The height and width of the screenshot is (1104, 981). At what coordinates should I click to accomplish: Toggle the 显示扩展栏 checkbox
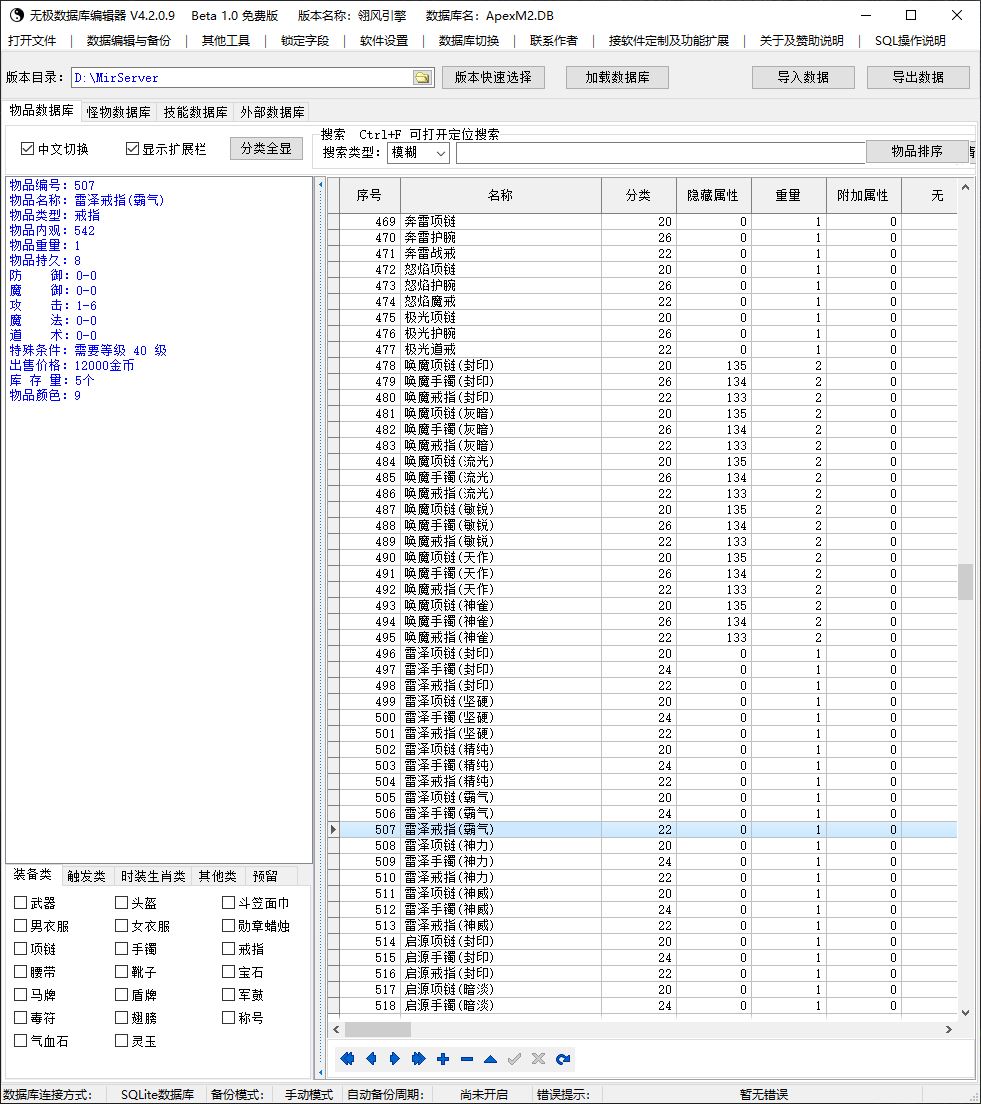tap(132, 149)
